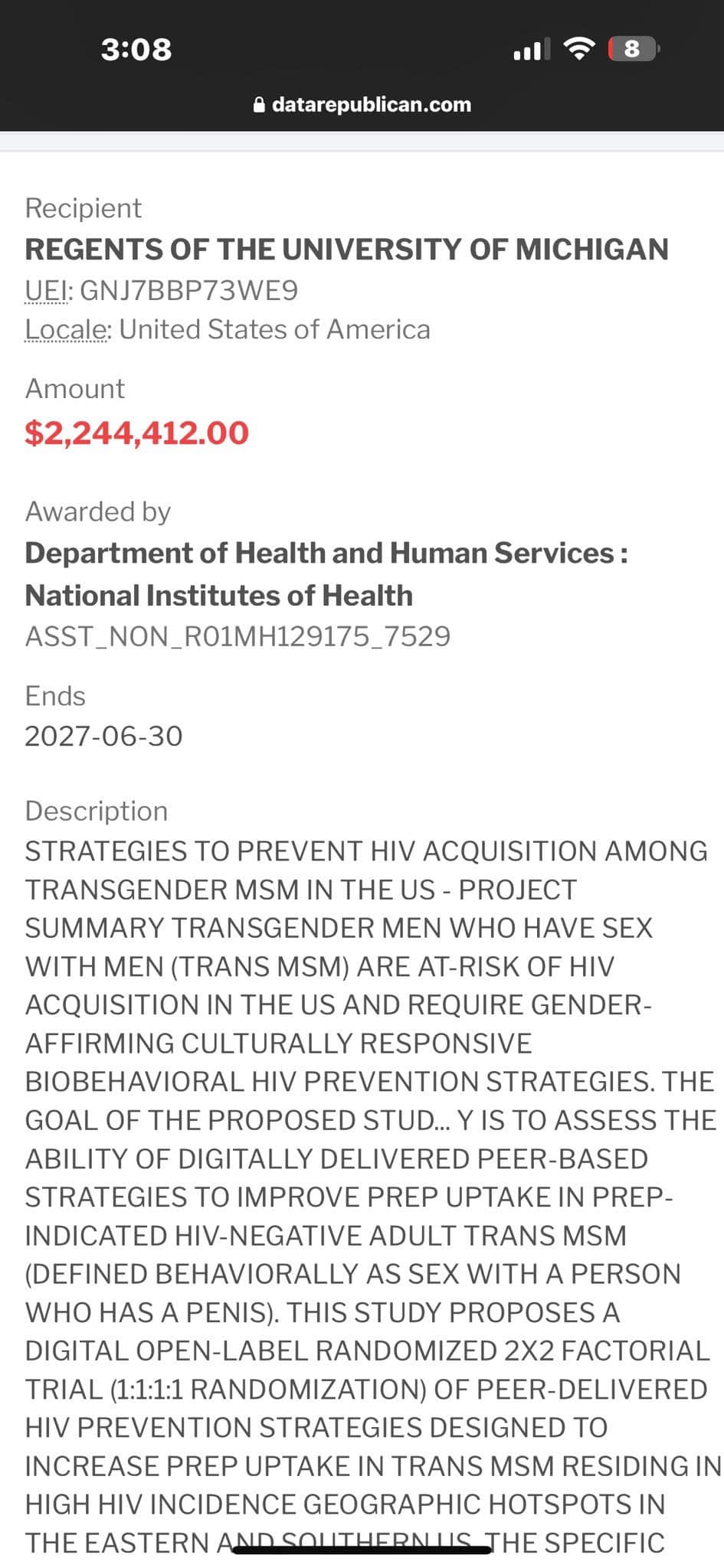Click the Description heading label
The height and width of the screenshot is (1568, 724).
pos(97,811)
